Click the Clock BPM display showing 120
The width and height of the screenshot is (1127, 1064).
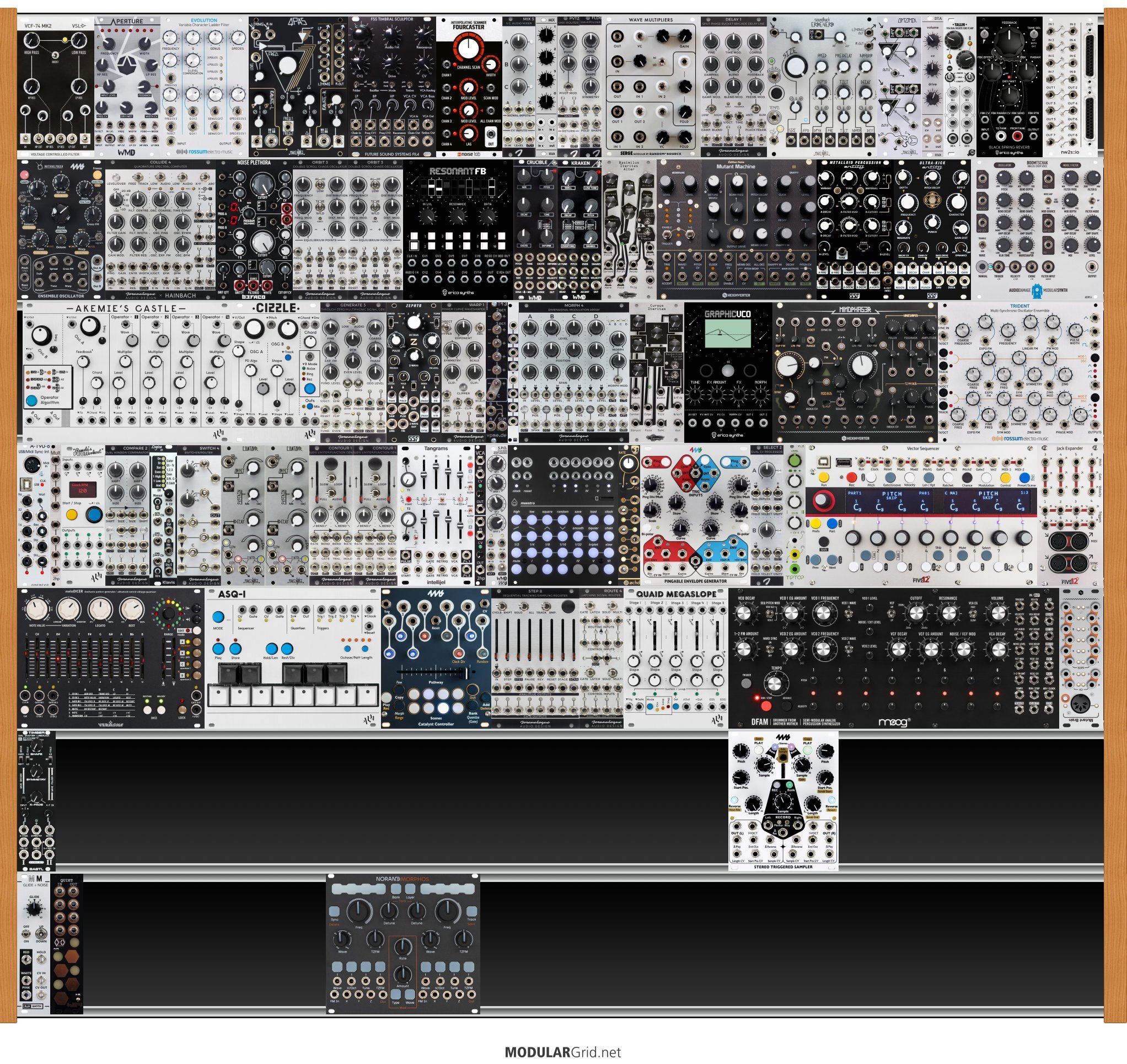(x=82, y=489)
